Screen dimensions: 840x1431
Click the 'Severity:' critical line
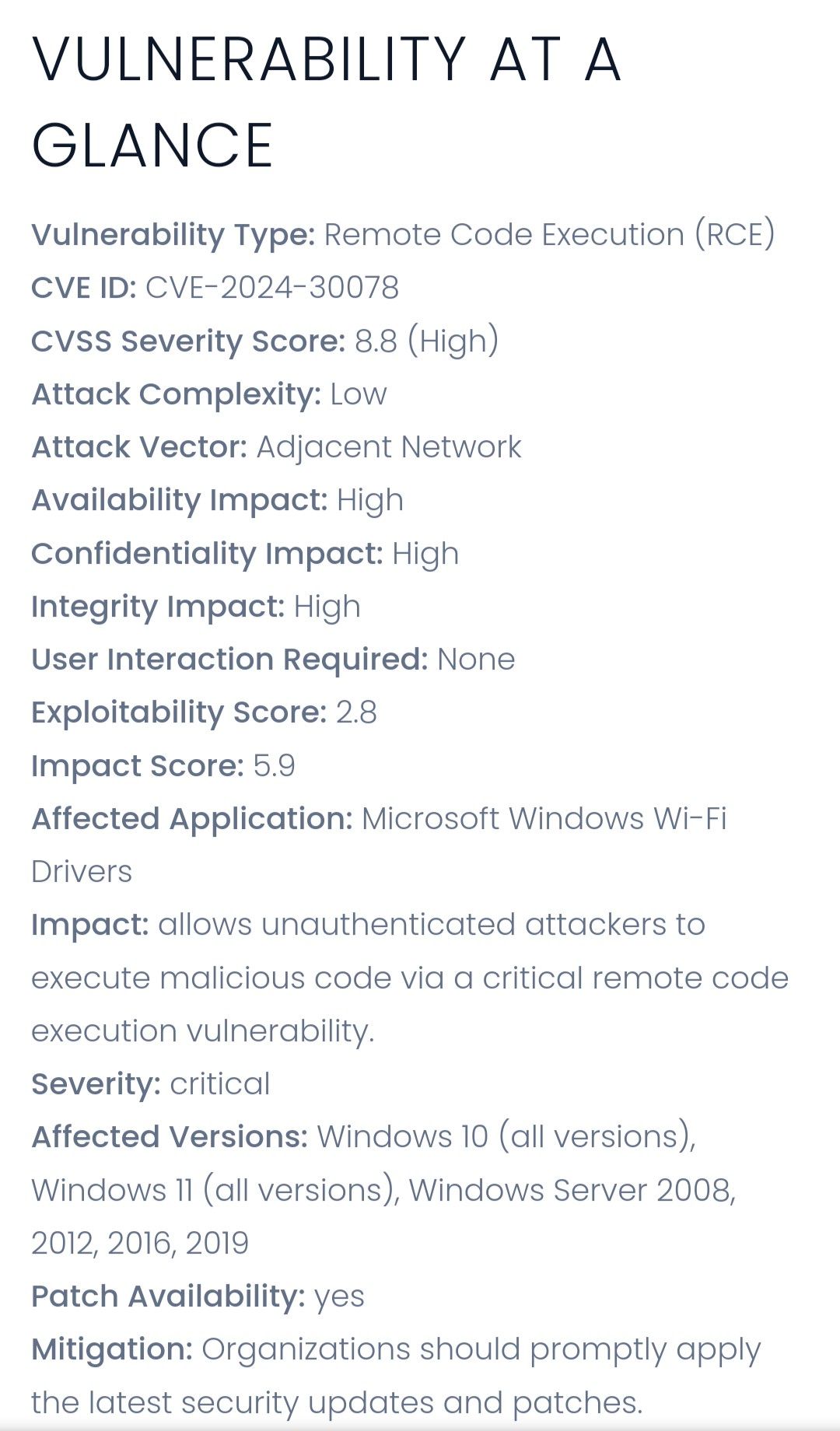[x=151, y=1084]
